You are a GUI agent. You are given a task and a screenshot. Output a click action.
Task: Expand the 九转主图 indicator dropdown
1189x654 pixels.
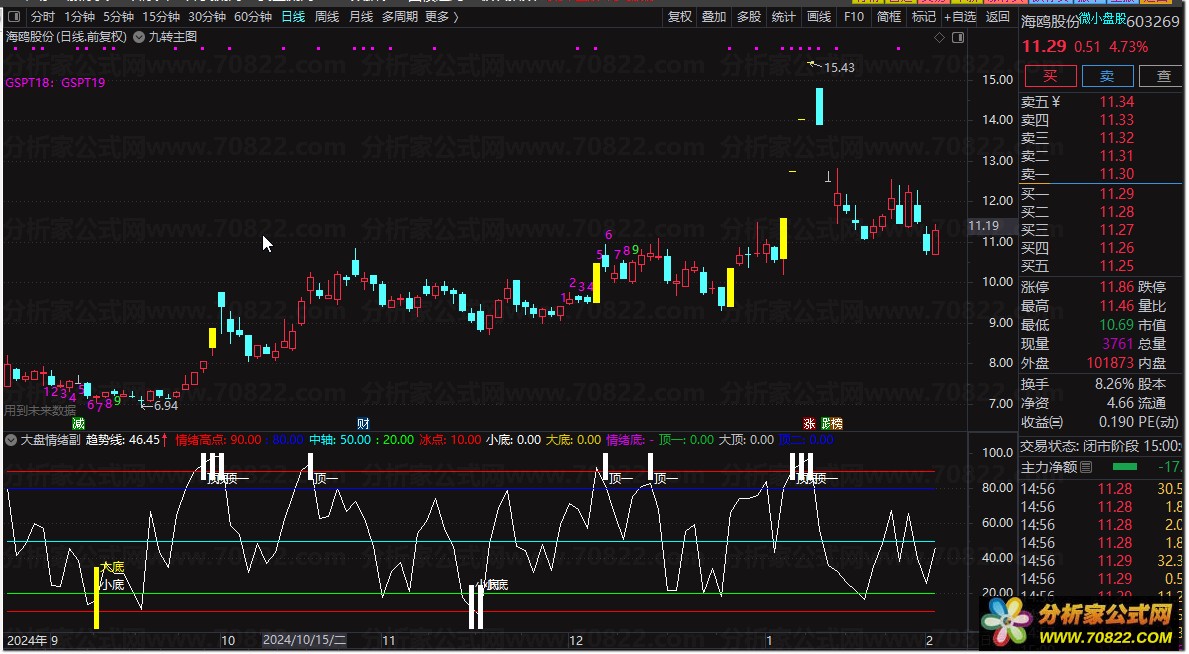(141, 37)
